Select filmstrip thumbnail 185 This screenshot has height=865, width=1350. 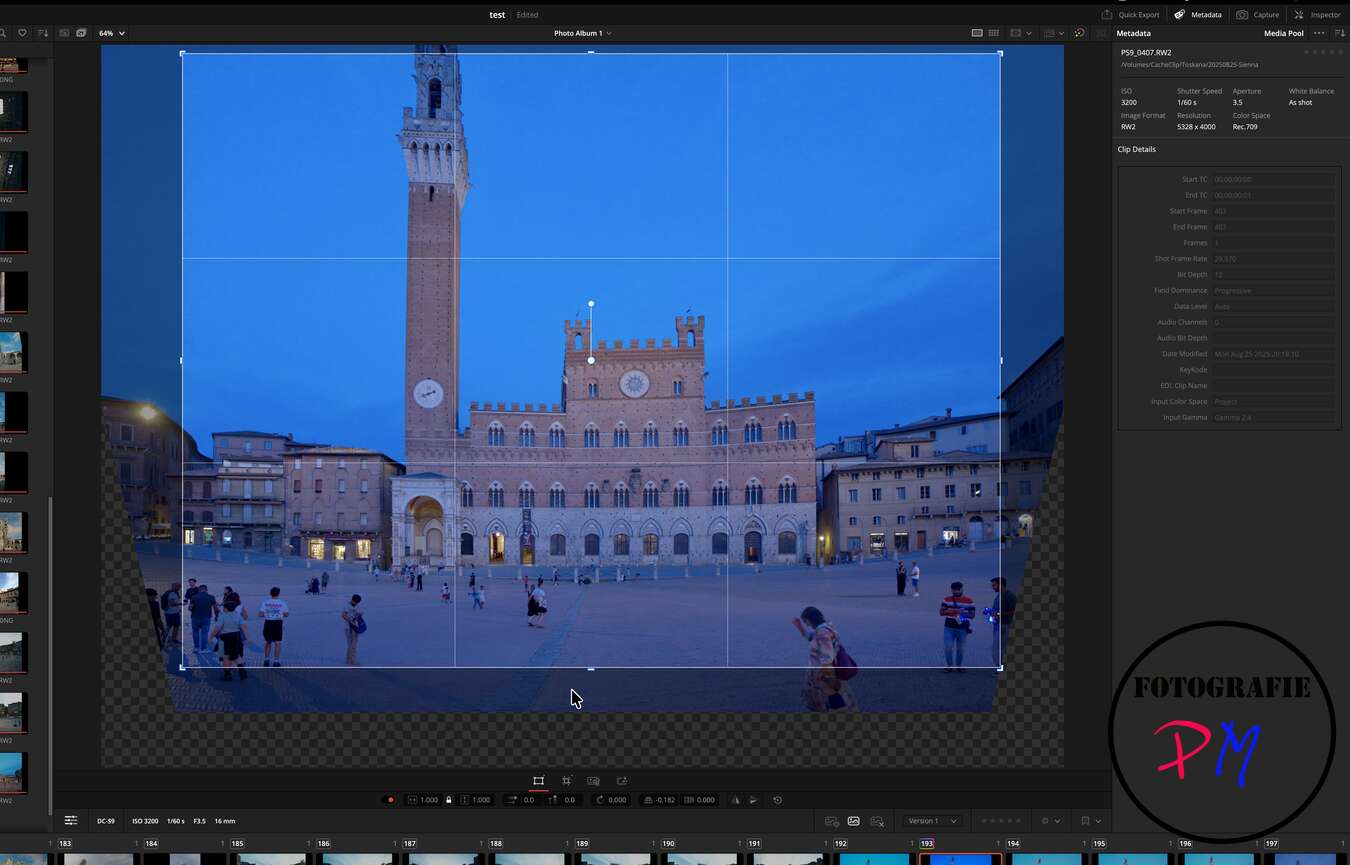pyautogui.click(x=271, y=859)
